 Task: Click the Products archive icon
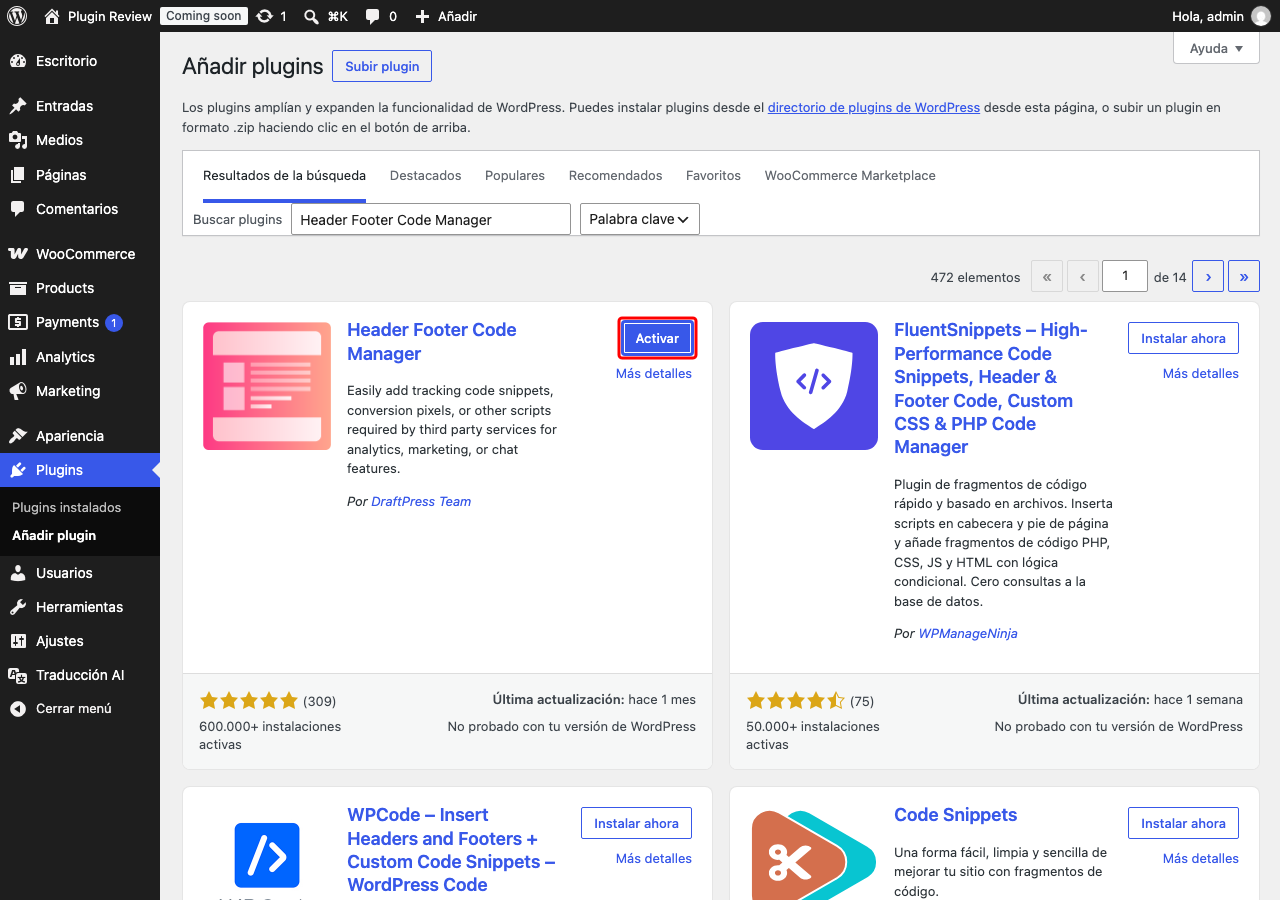pyautogui.click(x=18, y=288)
